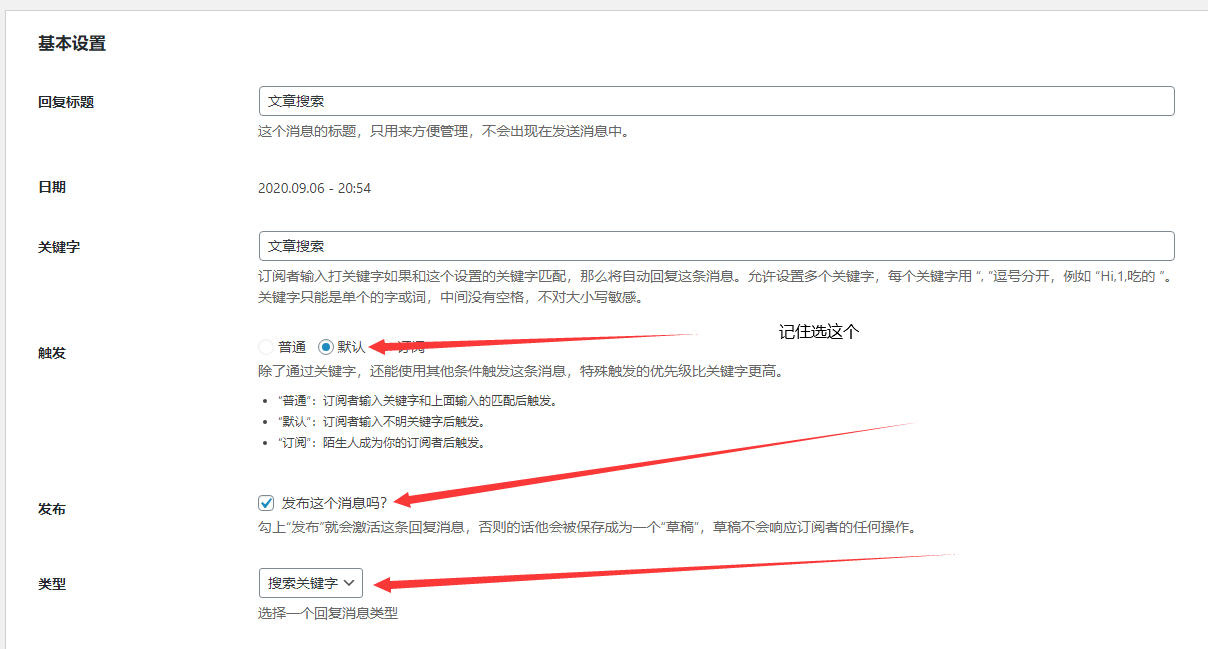Click the 日期 row label

coord(52,187)
